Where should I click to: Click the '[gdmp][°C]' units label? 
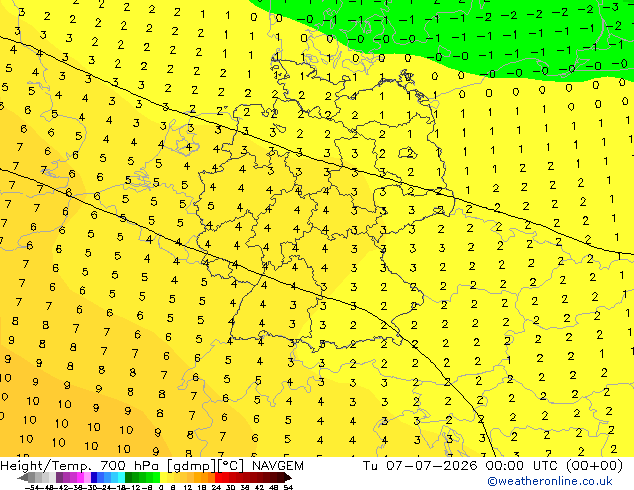point(206,466)
